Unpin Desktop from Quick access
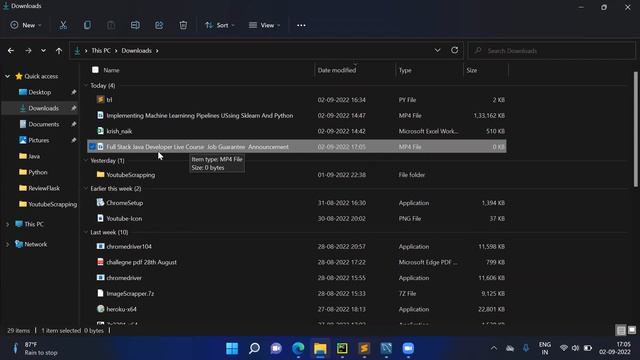640x360 pixels. pyautogui.click(x=74, y=92)
